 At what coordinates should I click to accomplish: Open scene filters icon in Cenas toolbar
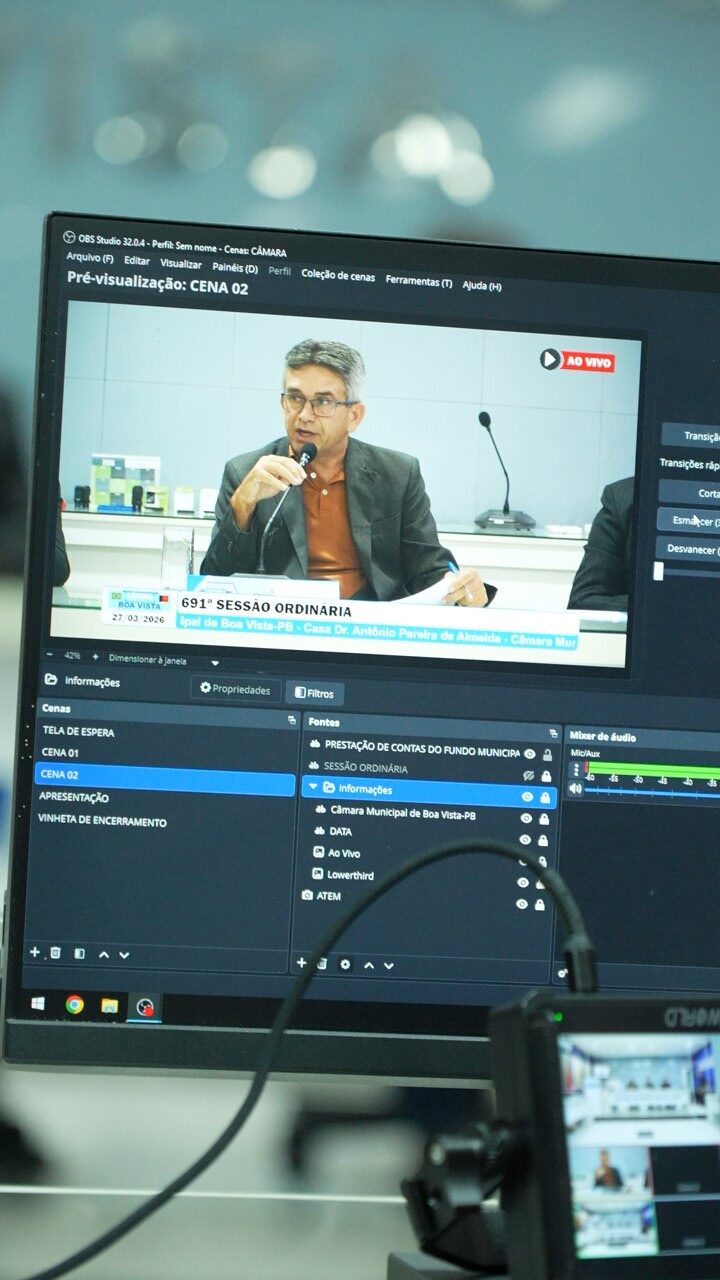79,954
